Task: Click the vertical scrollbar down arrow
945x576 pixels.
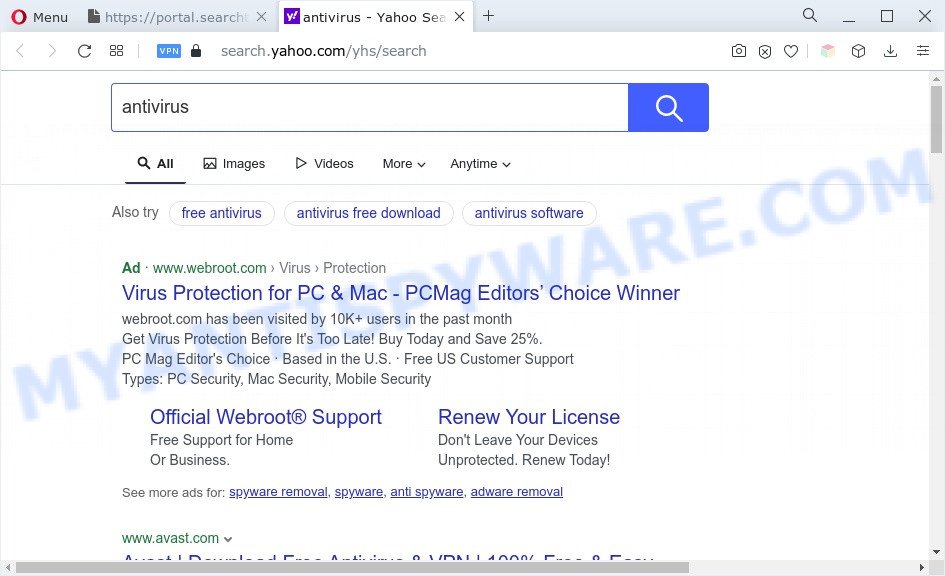Action: 936,552
